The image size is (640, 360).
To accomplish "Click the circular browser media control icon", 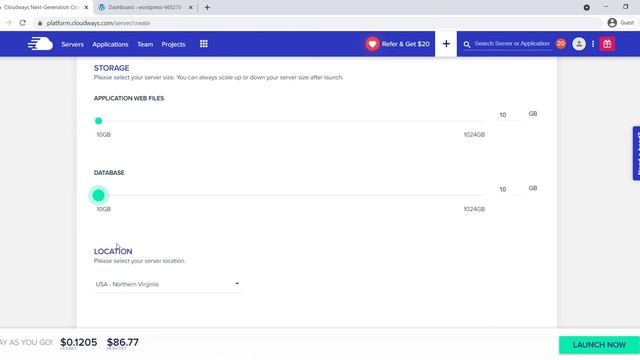I will coord(587,7).
